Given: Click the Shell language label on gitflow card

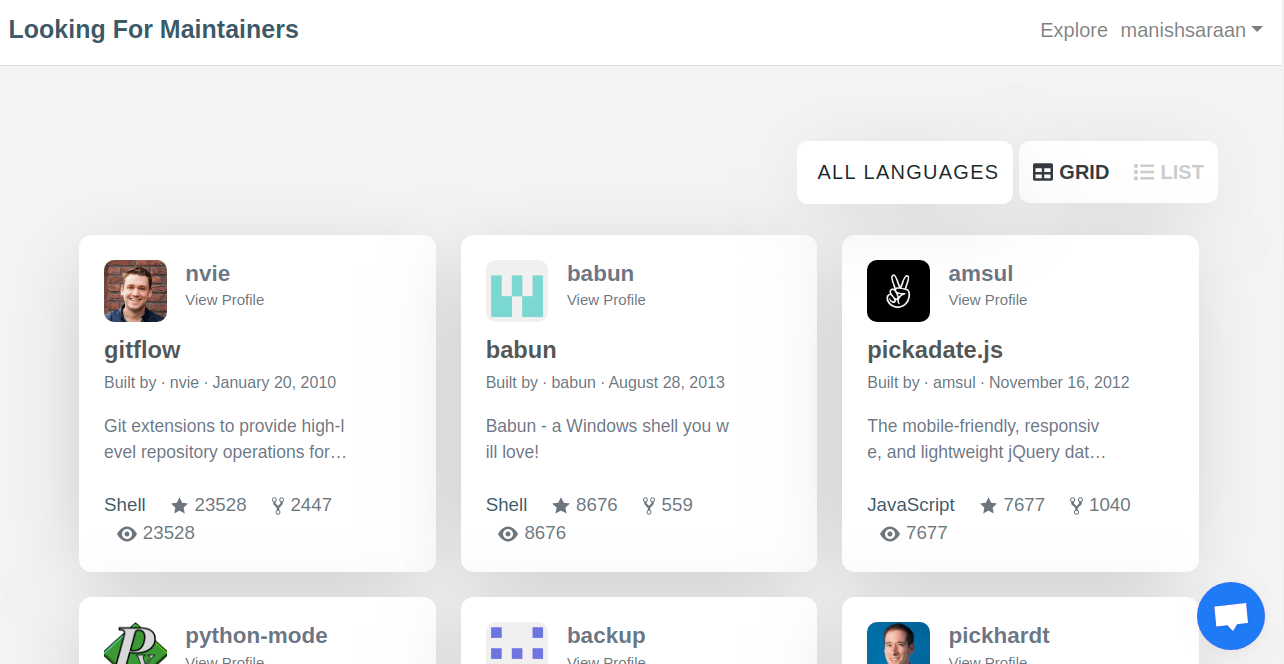Looking at the screenshot, I should tap(125, 505).
